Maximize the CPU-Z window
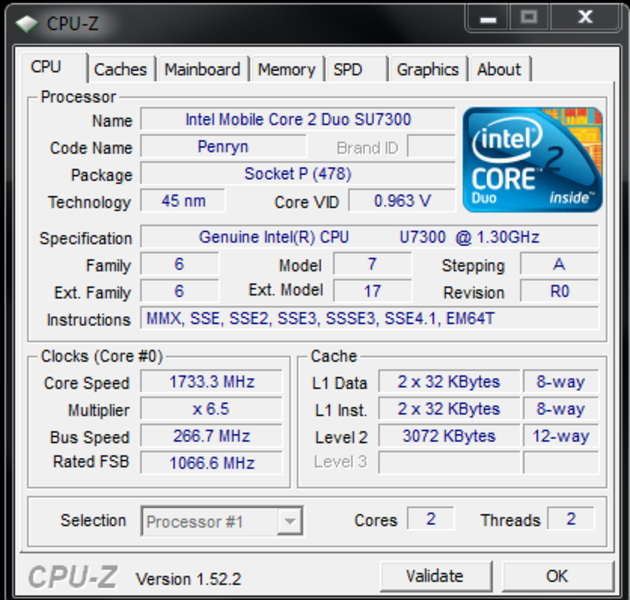 pyautogui.click(x=528, y=17)
